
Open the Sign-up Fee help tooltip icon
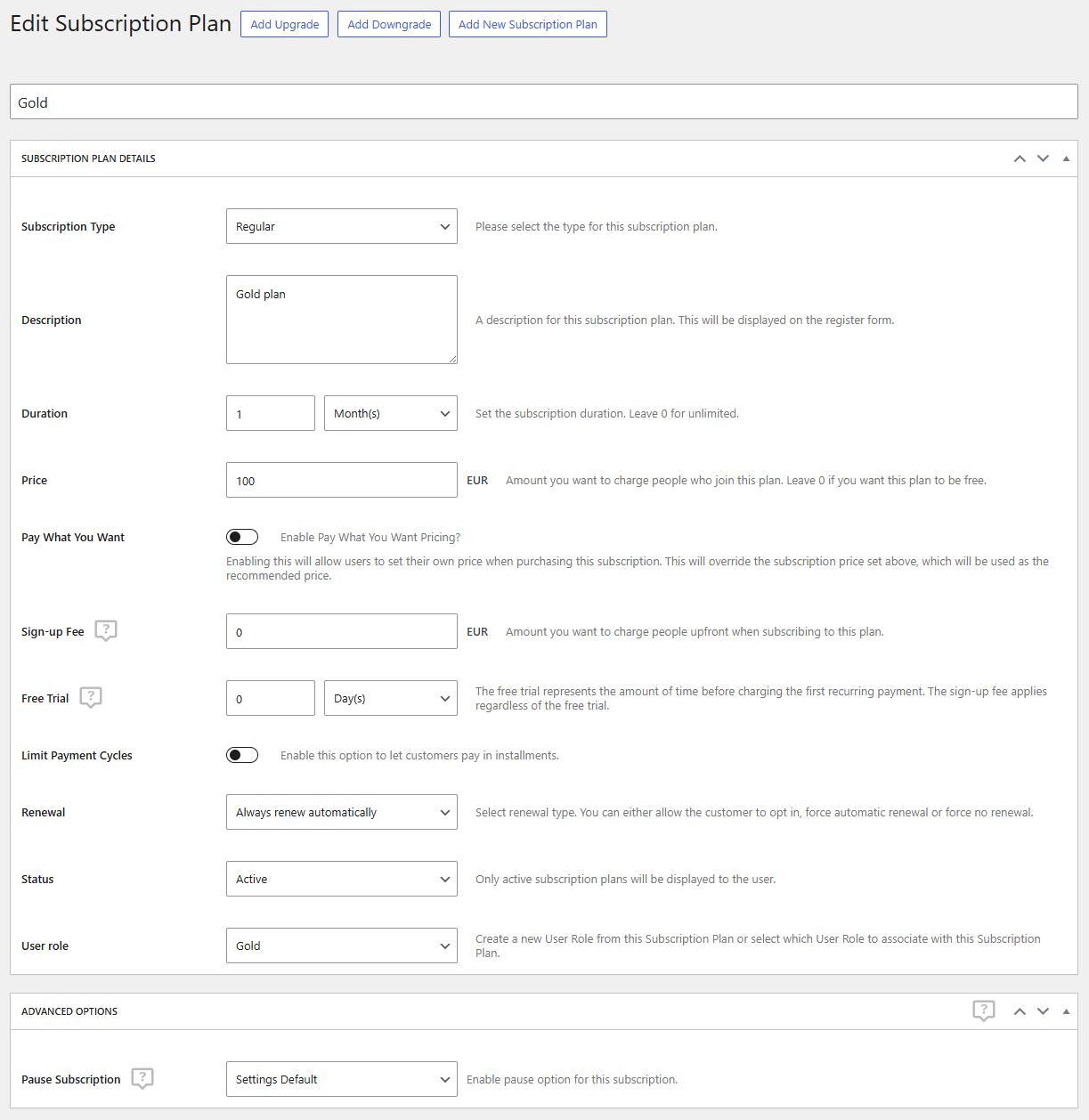[x=105, y=630]
